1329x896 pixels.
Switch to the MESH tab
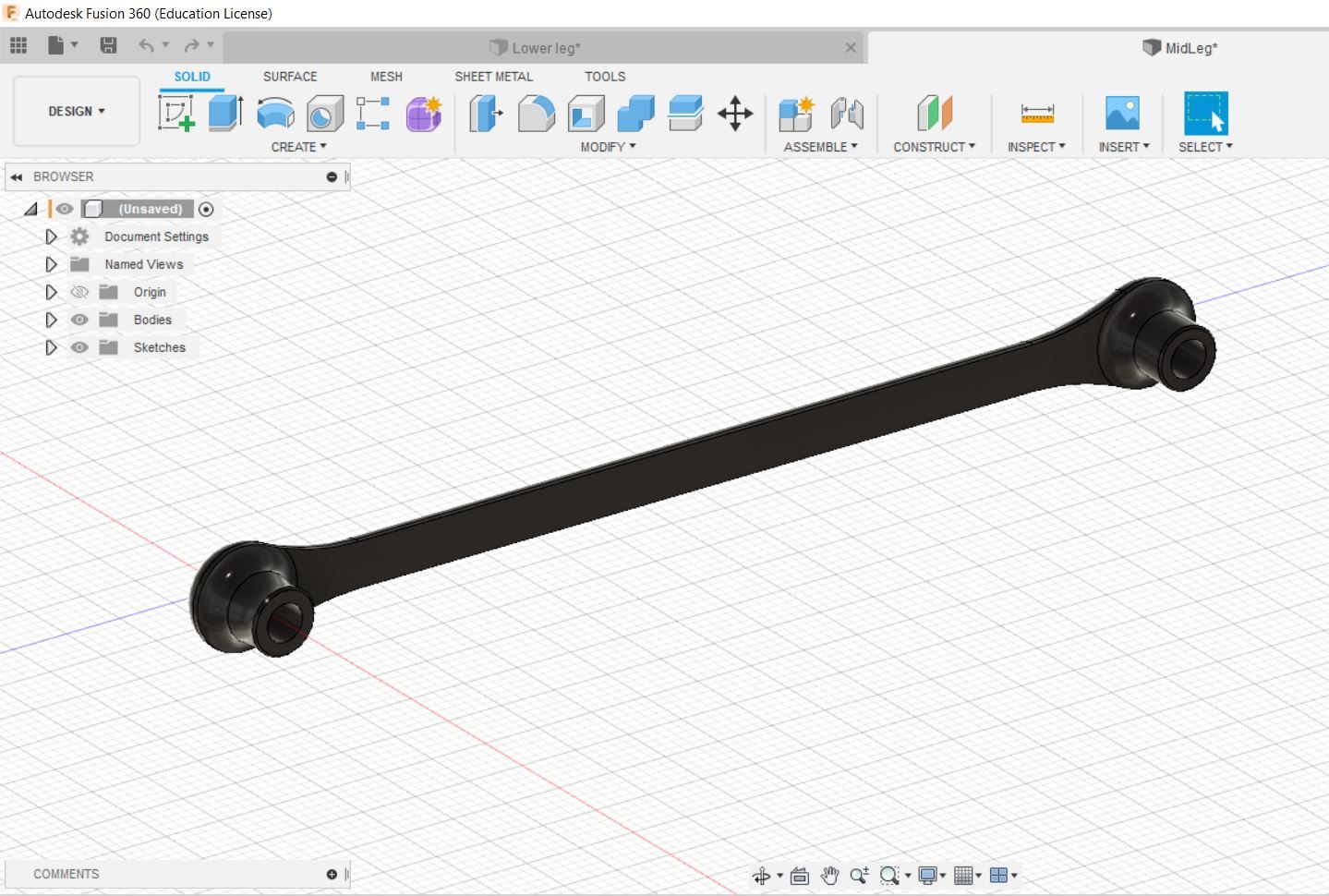pyautogui.click(x=386, y=77)
